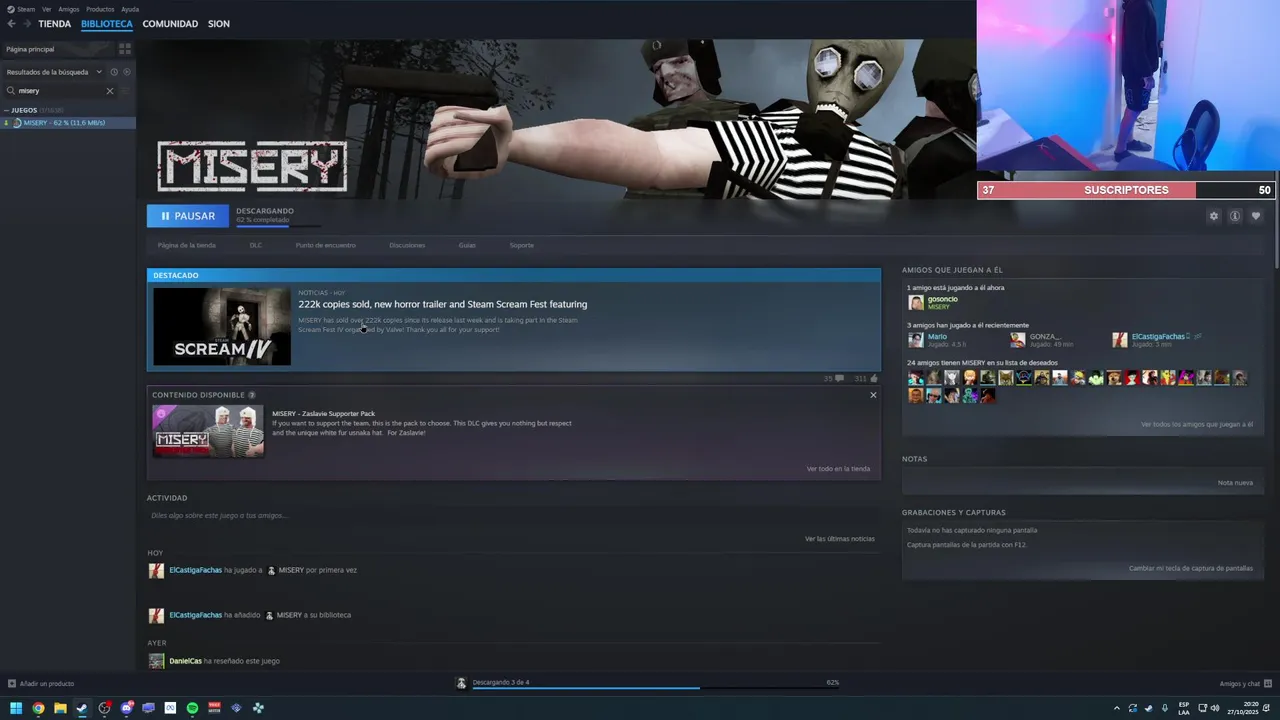The width and height of the screenshot is (1280, 720).
Task: Open Zaslavie Supporter Pack DLC thumbnail
Action: click(208, 431)
